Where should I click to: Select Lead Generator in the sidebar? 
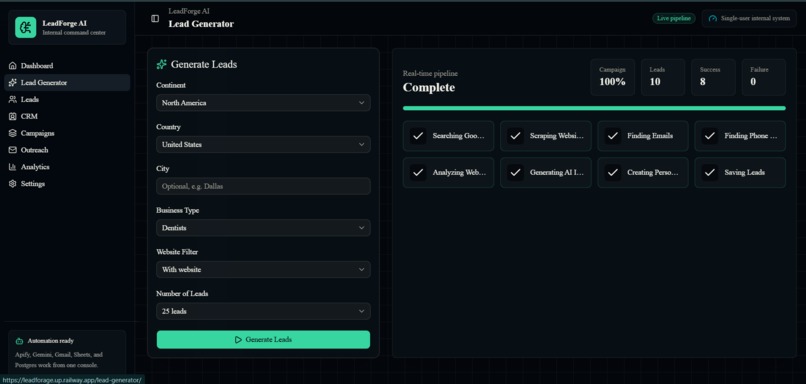pyautogui.click(x=67, y=83)
